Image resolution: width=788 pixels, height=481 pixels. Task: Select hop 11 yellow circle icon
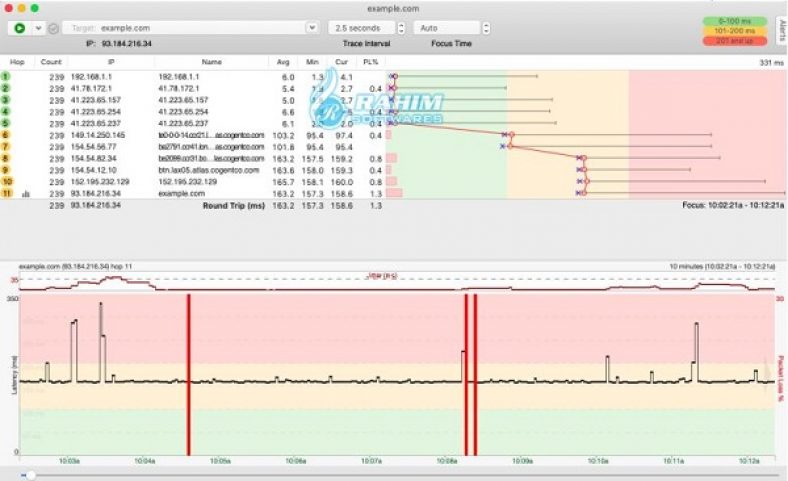click(x=7, y=194)
